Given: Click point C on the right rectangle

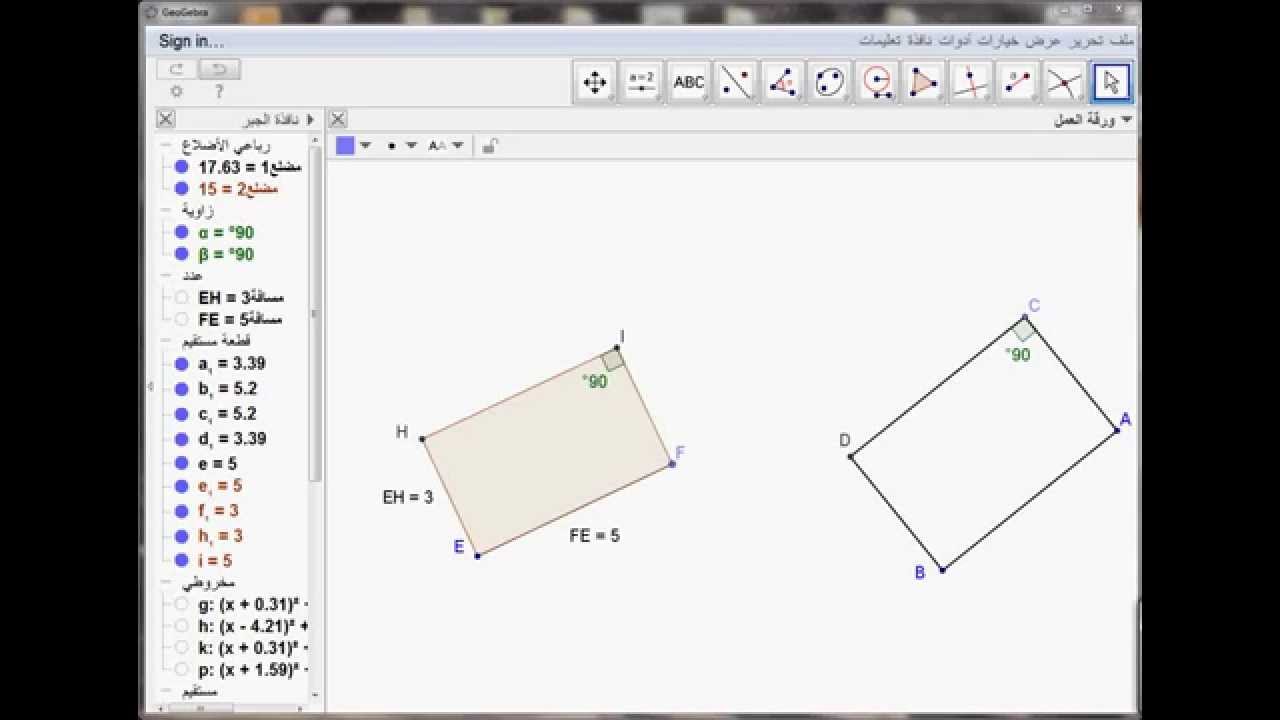Looking at the screenshot, I should [1025, 316].
